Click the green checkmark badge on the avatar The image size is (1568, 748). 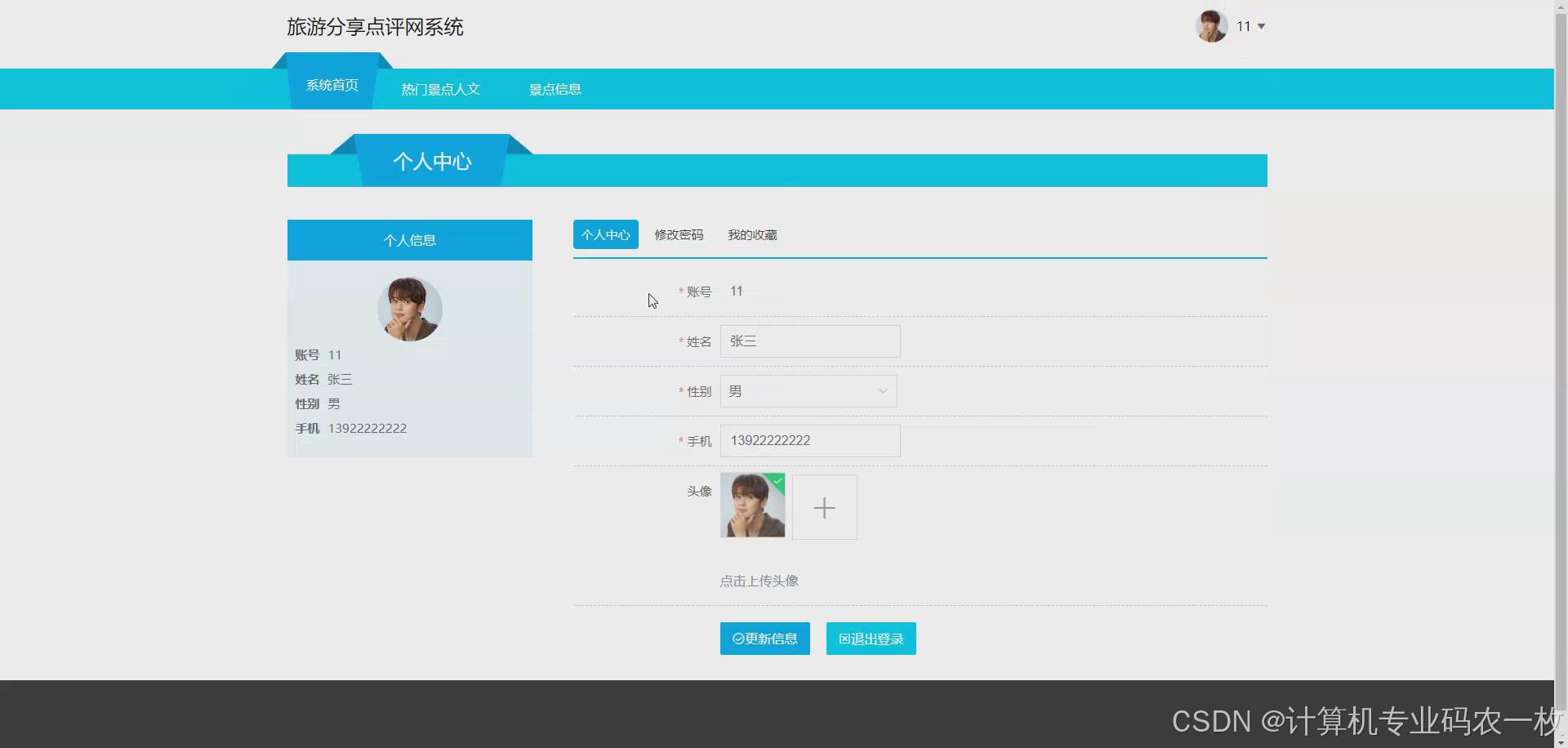tap(777, 482)
